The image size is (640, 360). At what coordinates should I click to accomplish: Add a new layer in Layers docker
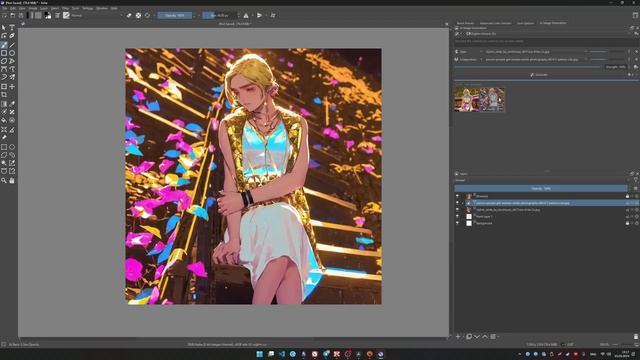pyautogui.click(x=458, y=337)
